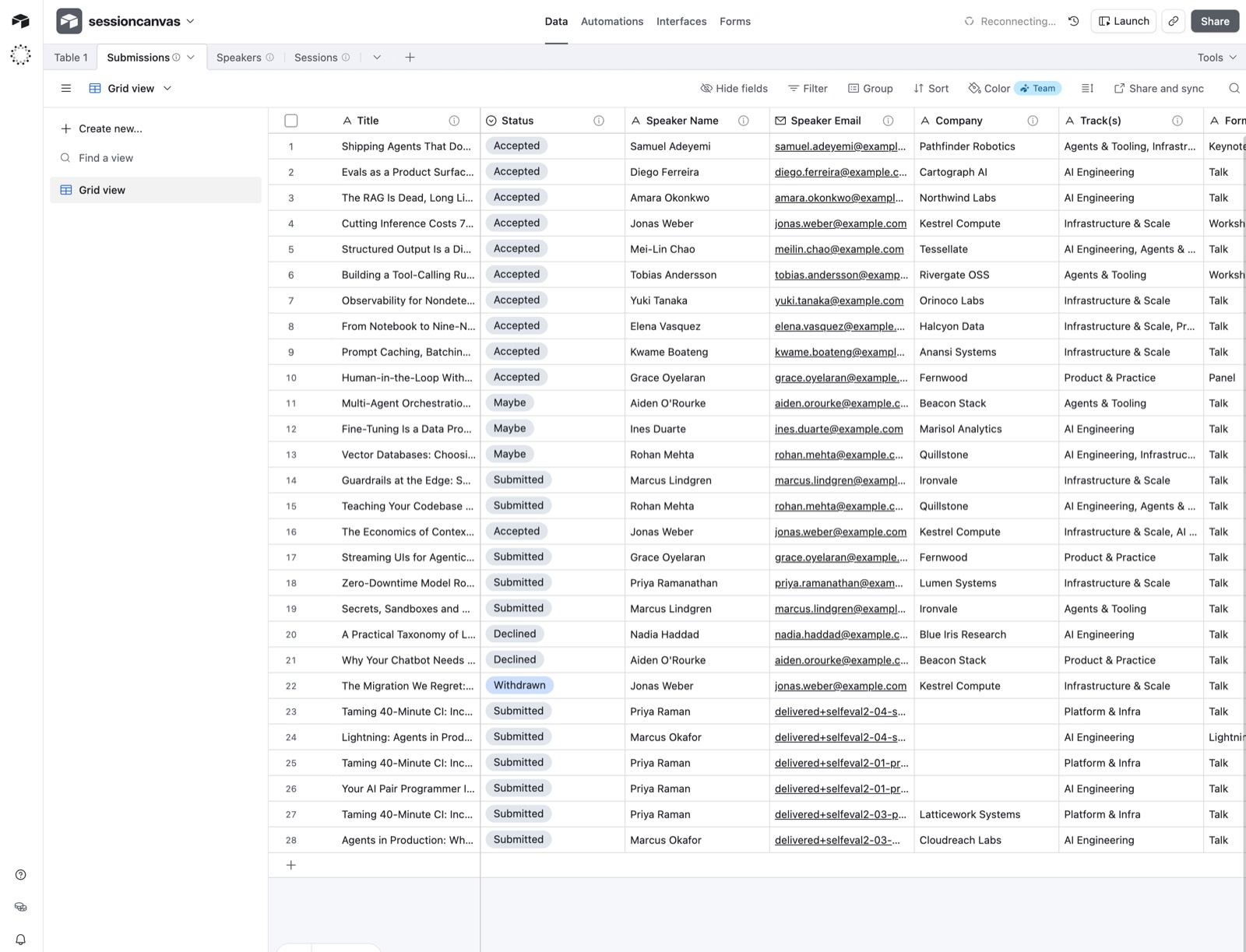Screen dimensions: 1246x952
Task: Open Share and sync menu
Action: pyautogui.click(x=1159, y=88)
